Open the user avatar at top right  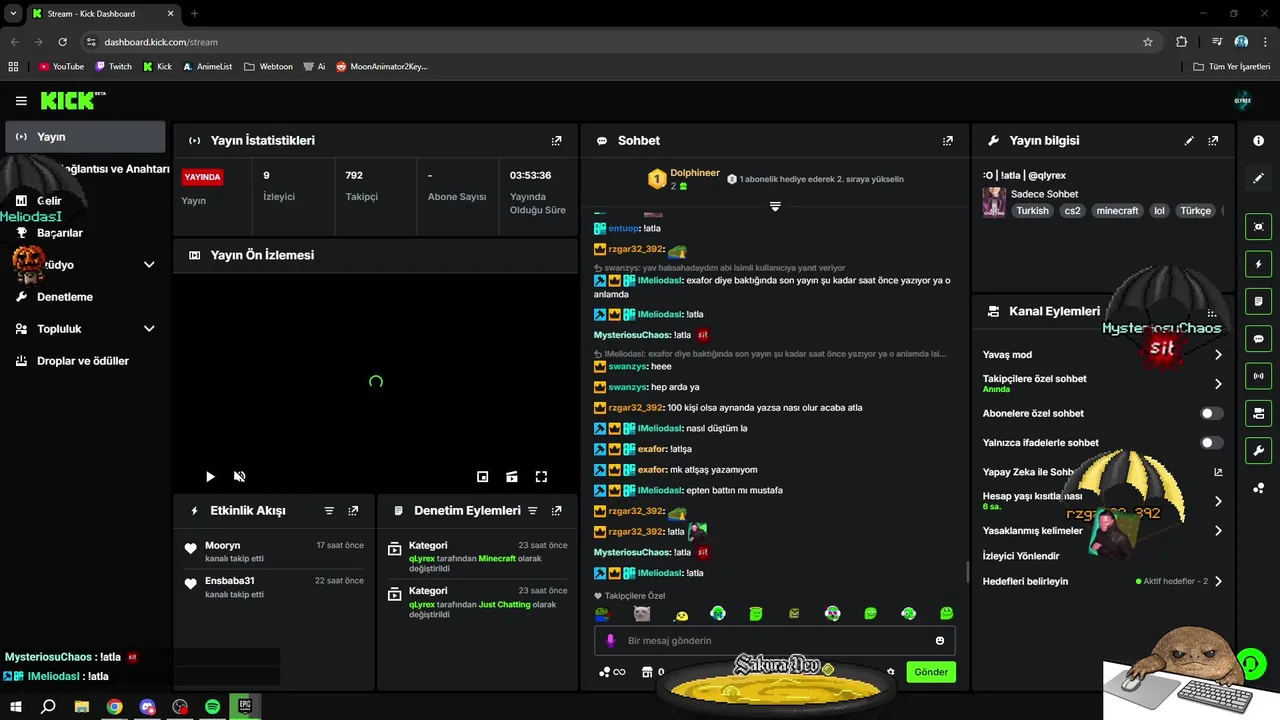1243,100
